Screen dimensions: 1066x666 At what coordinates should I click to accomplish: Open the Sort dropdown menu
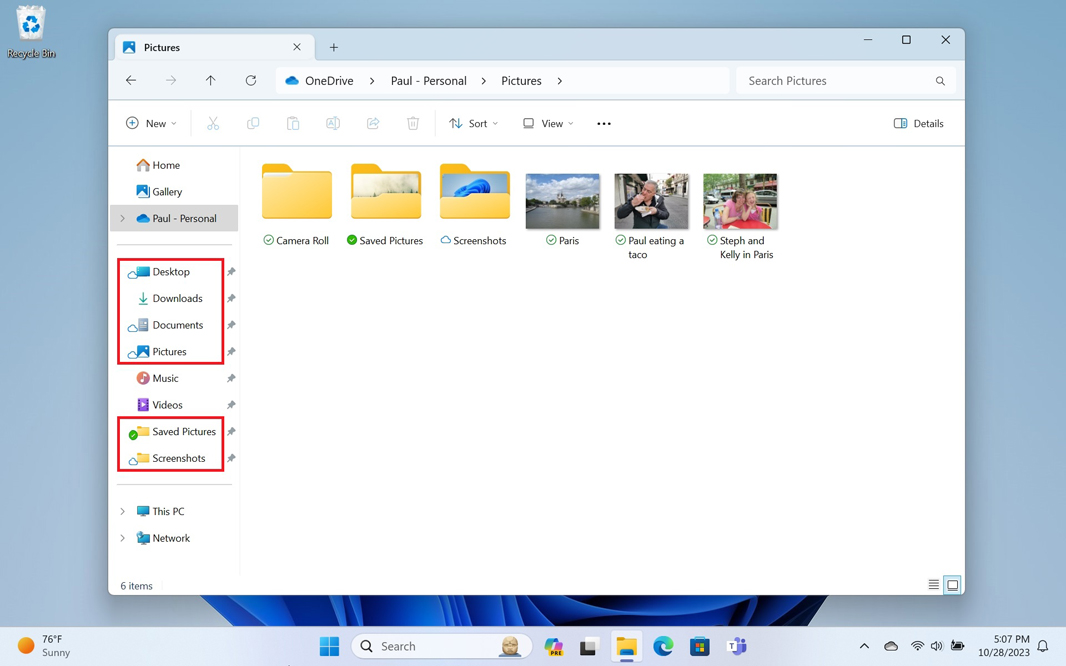[x=473, y=124]
